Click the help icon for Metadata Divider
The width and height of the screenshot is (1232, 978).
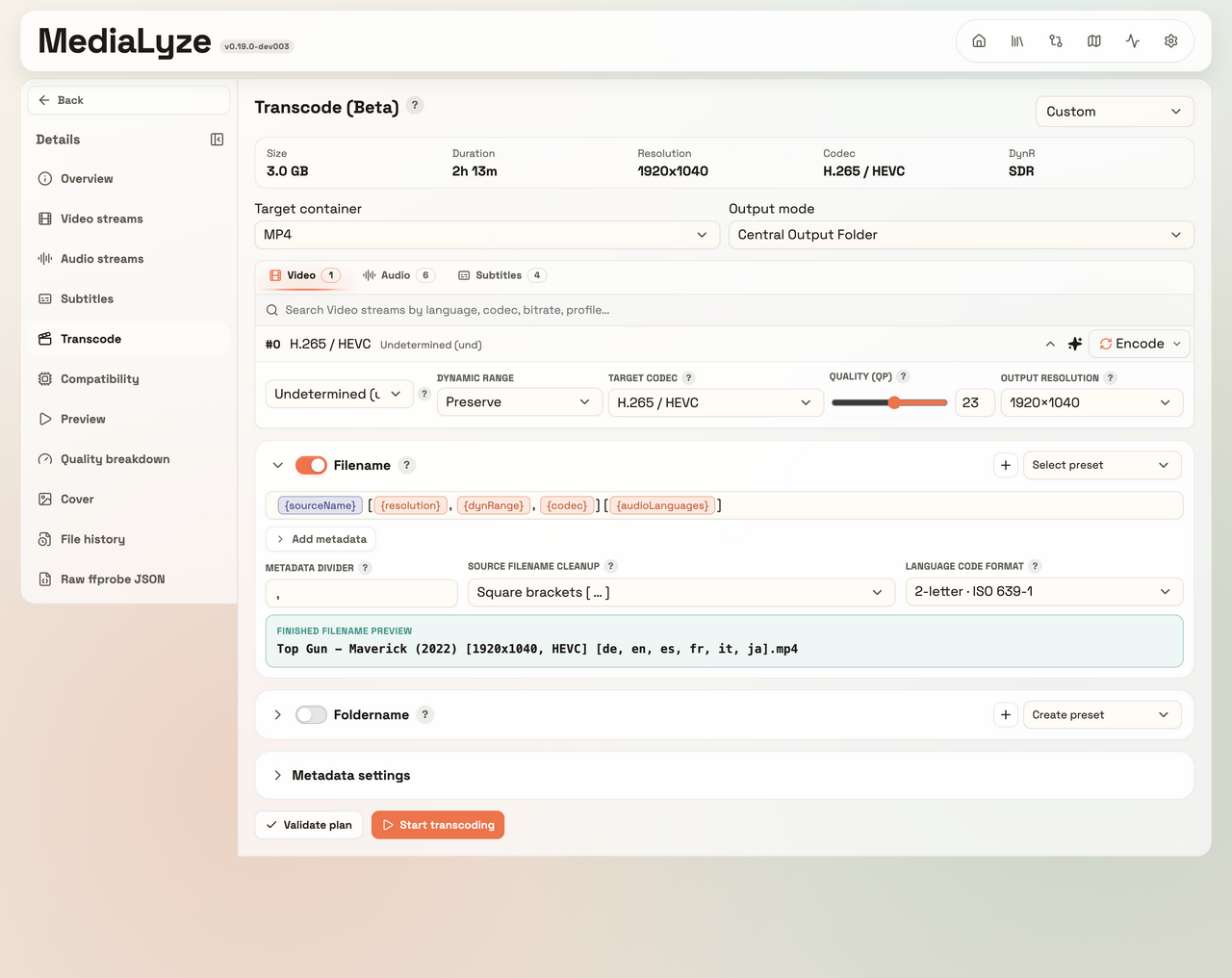click(x=366, y=568)
